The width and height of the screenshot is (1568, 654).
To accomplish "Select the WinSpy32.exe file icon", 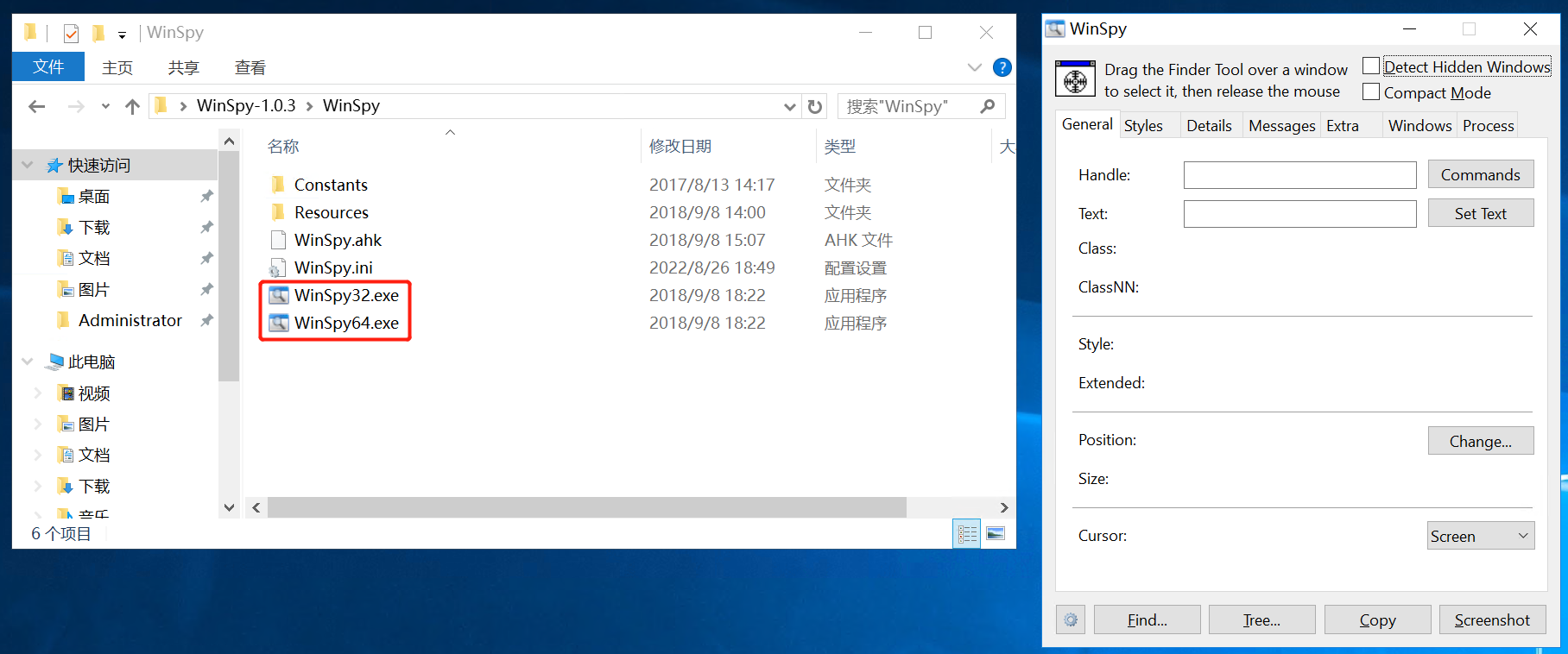I will pos(279,295).
